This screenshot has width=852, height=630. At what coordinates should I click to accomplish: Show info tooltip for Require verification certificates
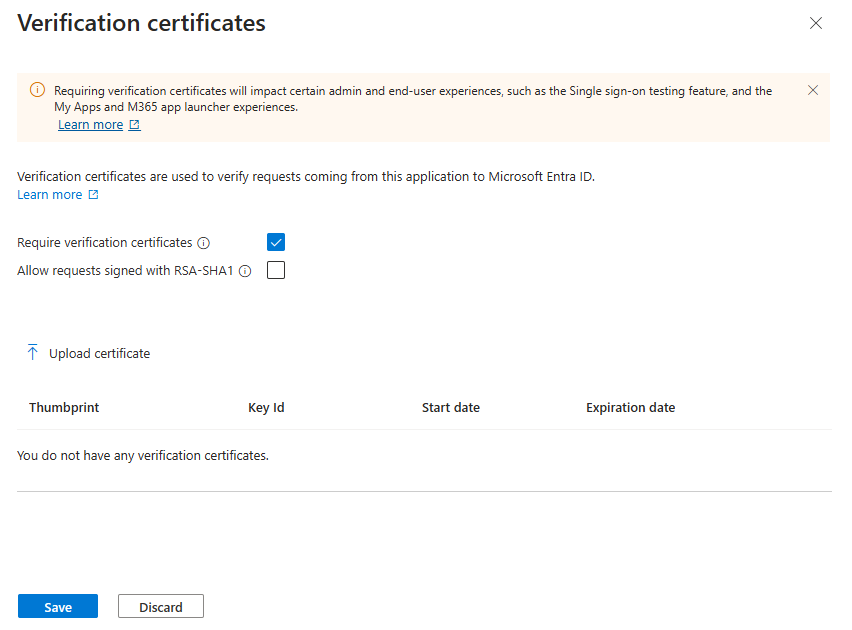pyautogui.click(x=204, y=243)
